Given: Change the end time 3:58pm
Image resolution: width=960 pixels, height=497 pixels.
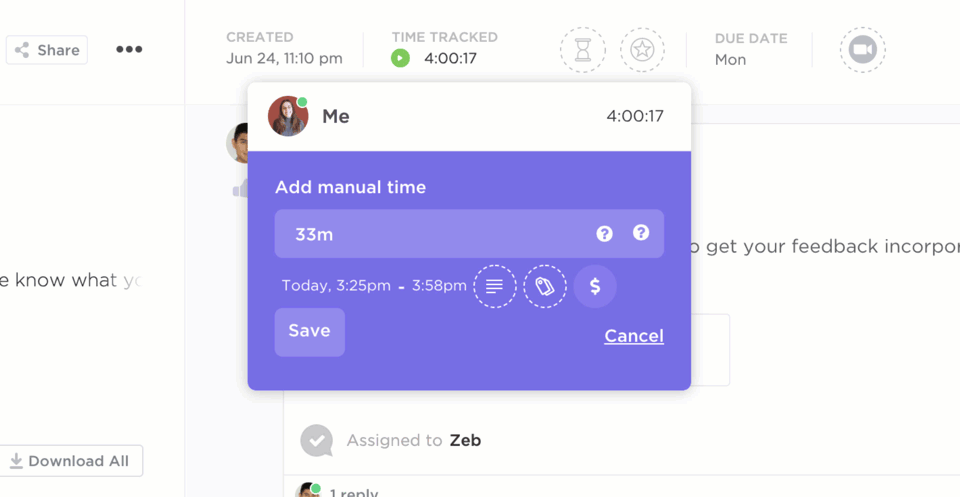Looking at the screenshot, I should pyautogui.click(x=439, y=286).
